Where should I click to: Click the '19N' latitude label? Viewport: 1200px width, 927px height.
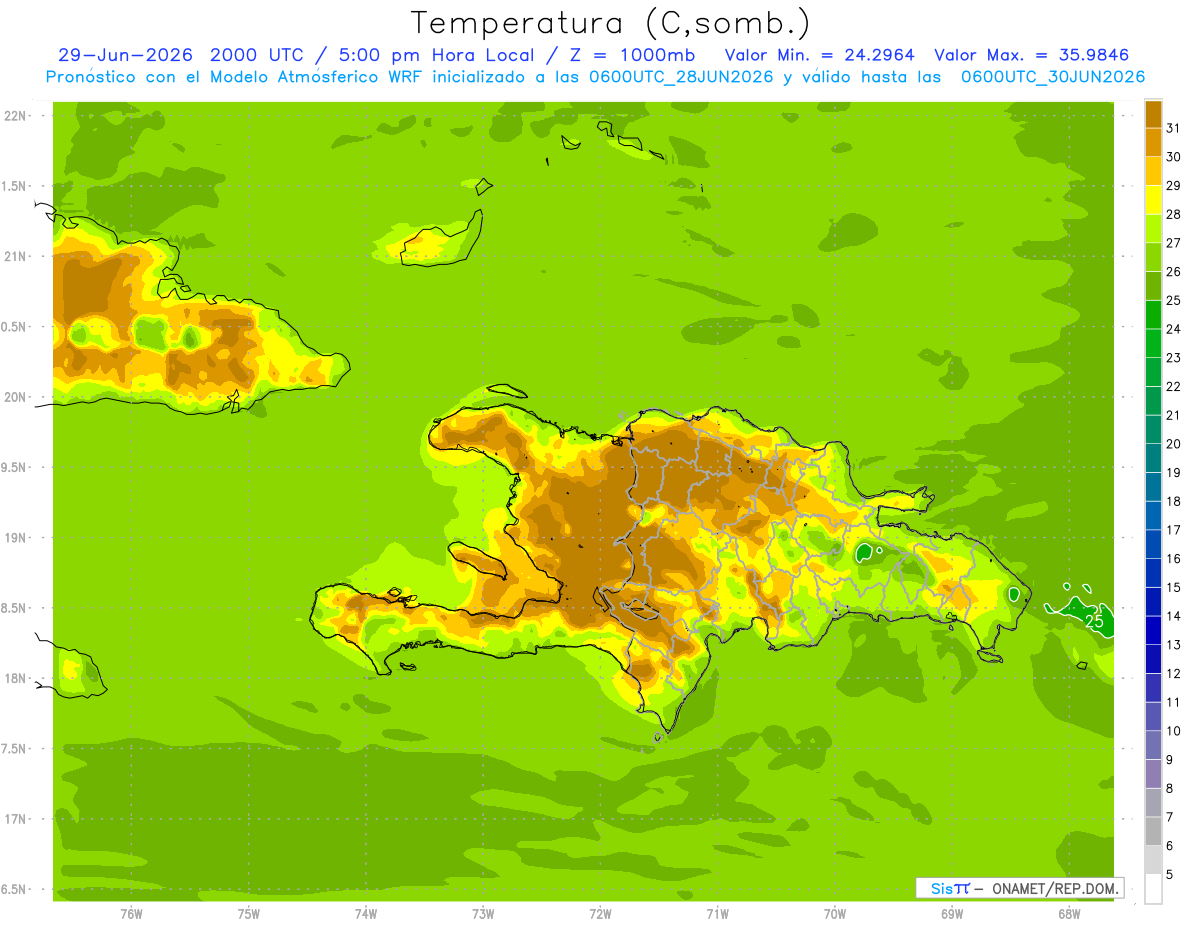pos(16,537)
